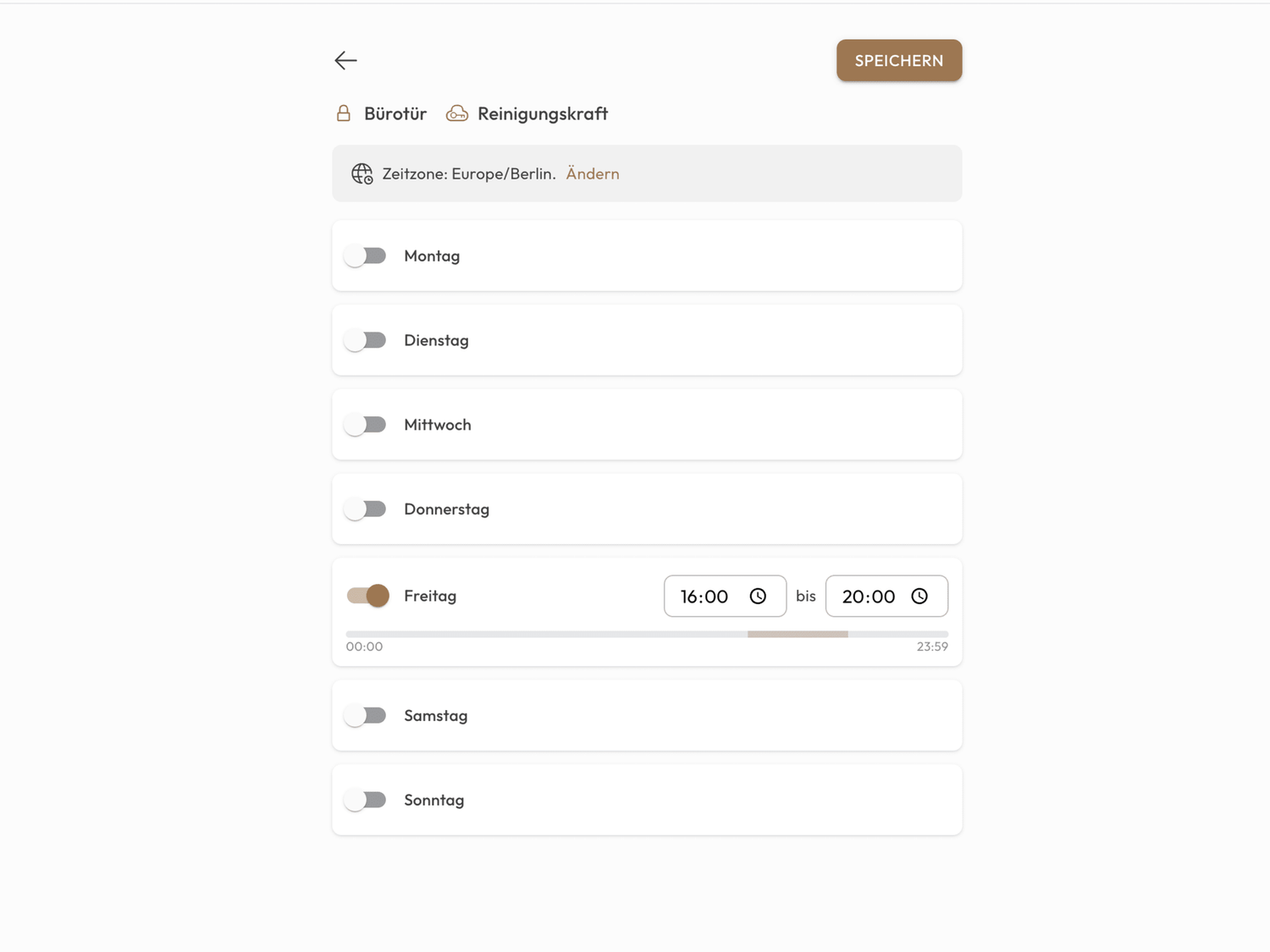1270x952 pixels.
Task: Enable the Samstag toggle
Action: click(x=366, y=716)
